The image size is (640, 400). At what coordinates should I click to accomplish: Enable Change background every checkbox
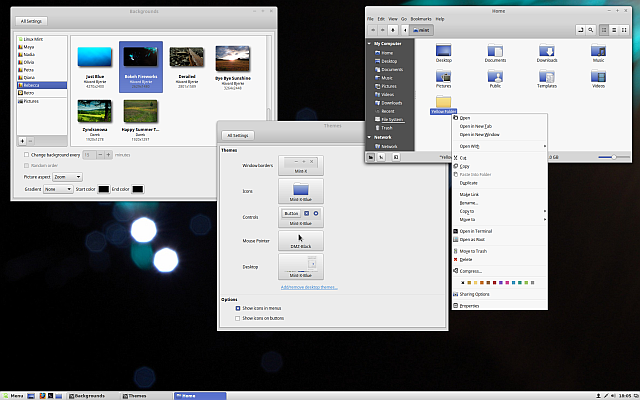[x=26, y=155]
